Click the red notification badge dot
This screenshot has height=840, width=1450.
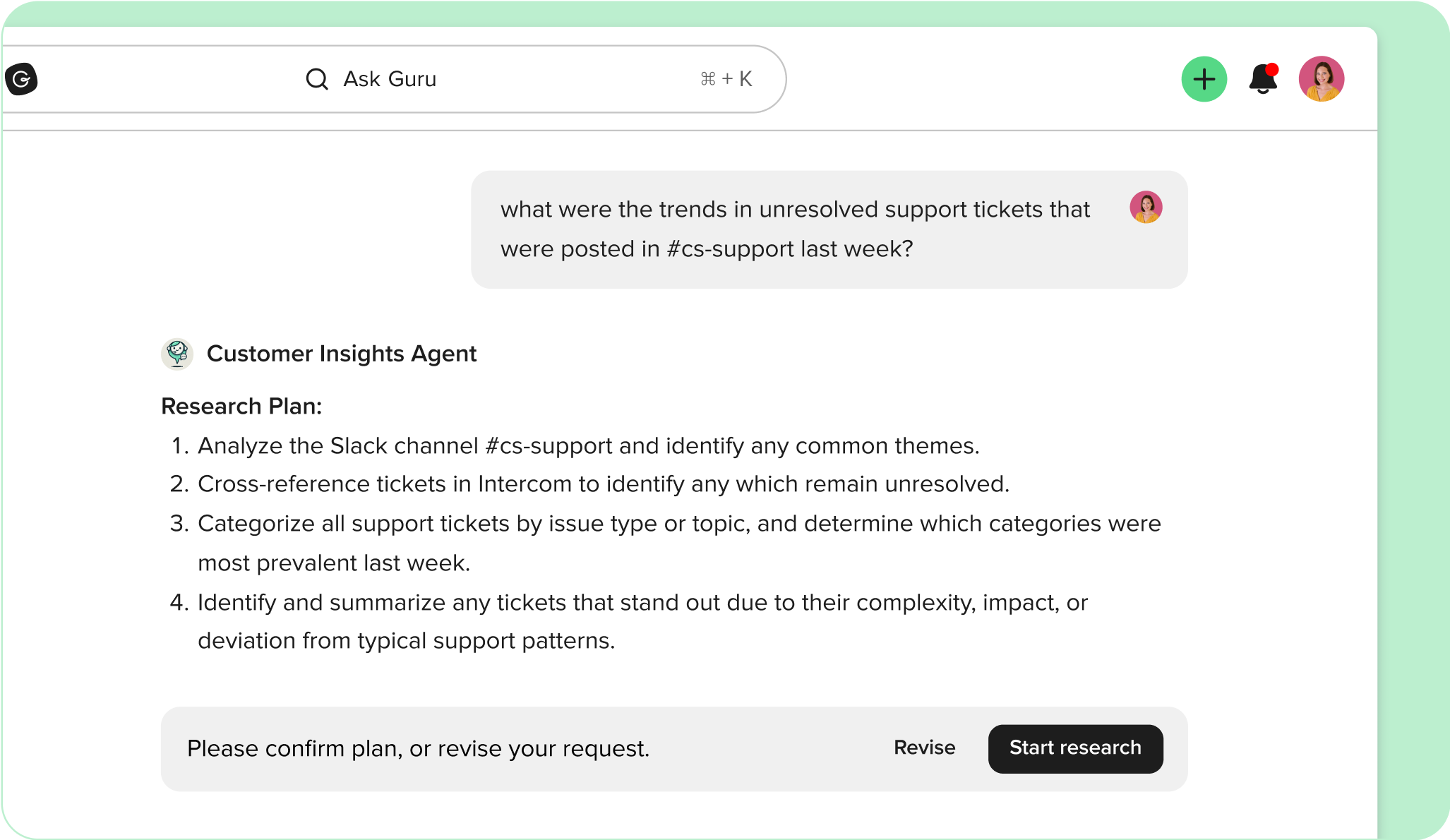[x=1272, y=69]
